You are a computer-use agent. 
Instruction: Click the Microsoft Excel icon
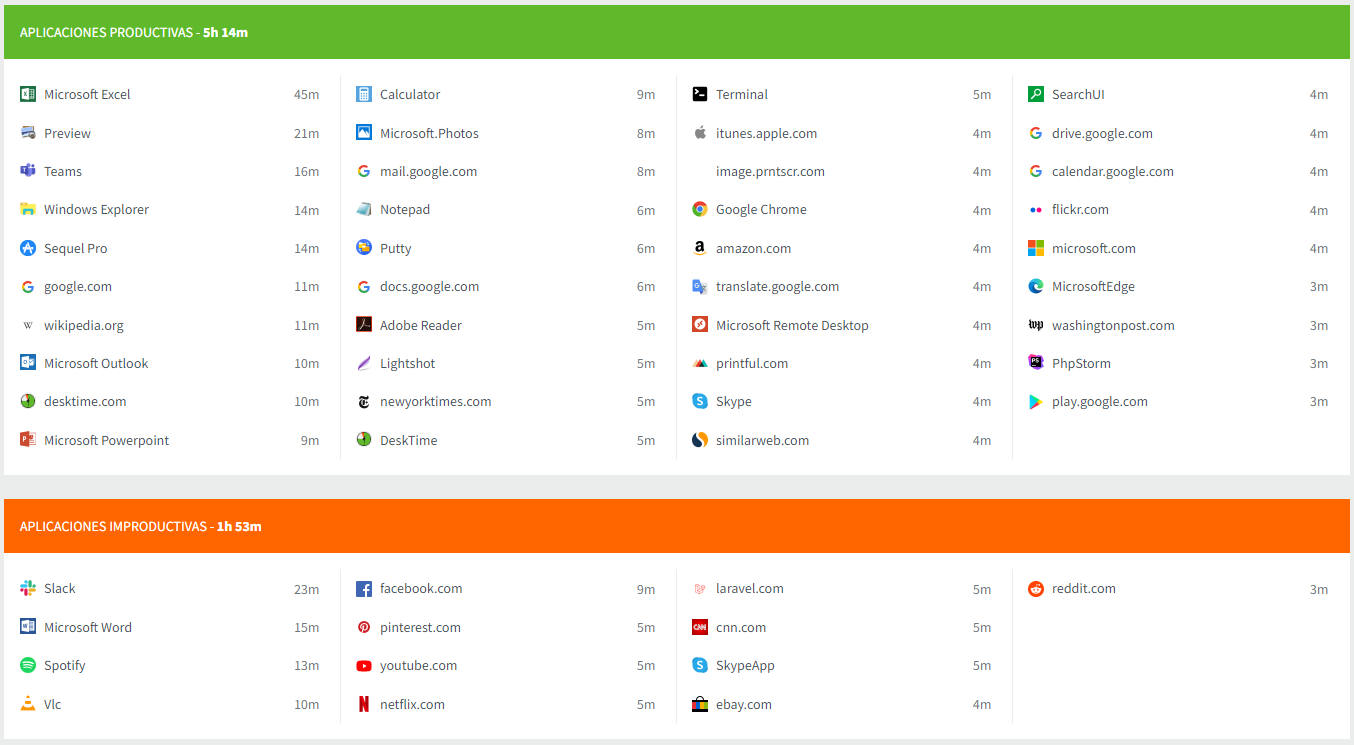(x=28, y=94)
